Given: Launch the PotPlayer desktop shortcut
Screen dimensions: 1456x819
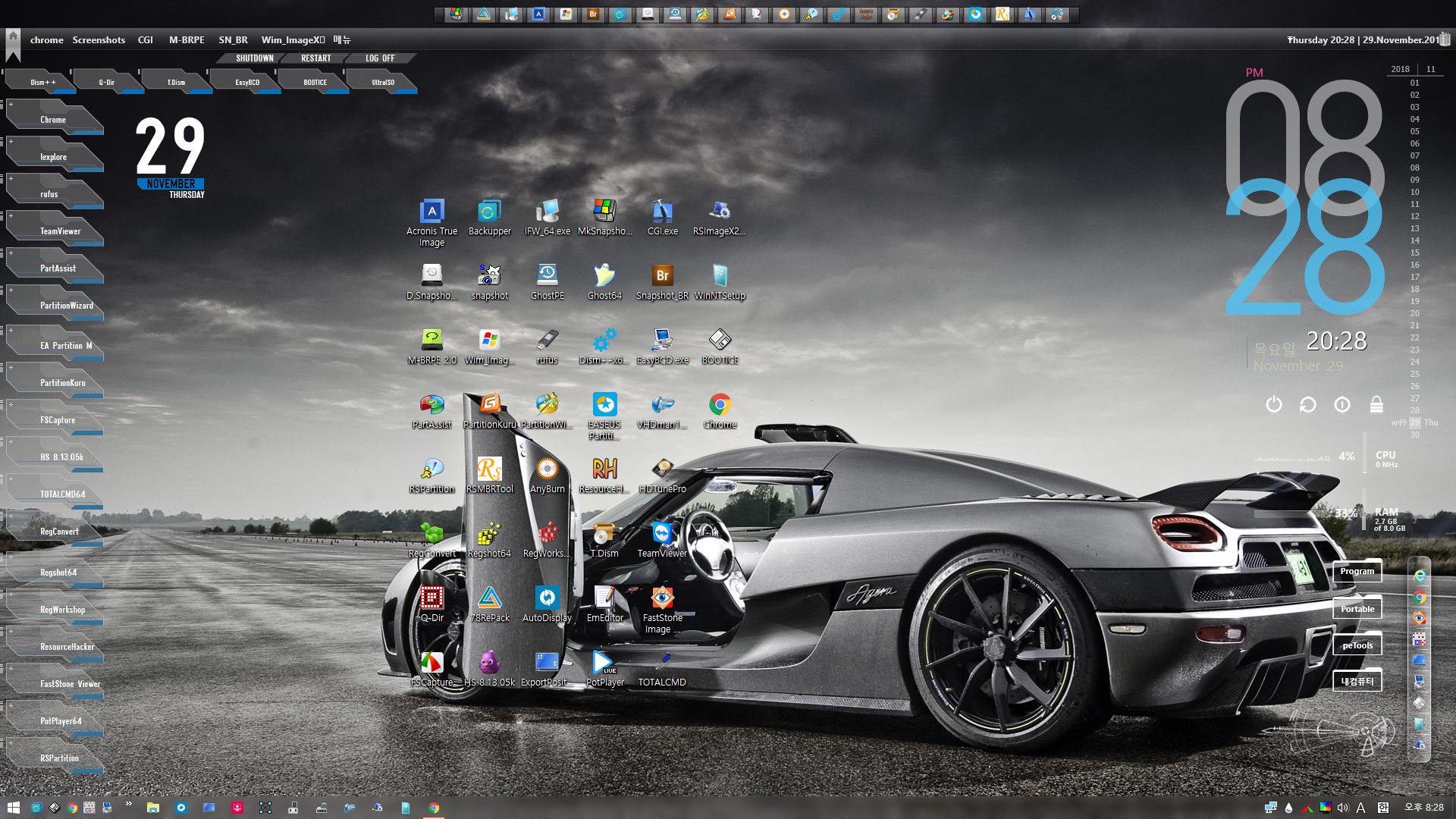Looking at the screenshot, I should 604,669.
